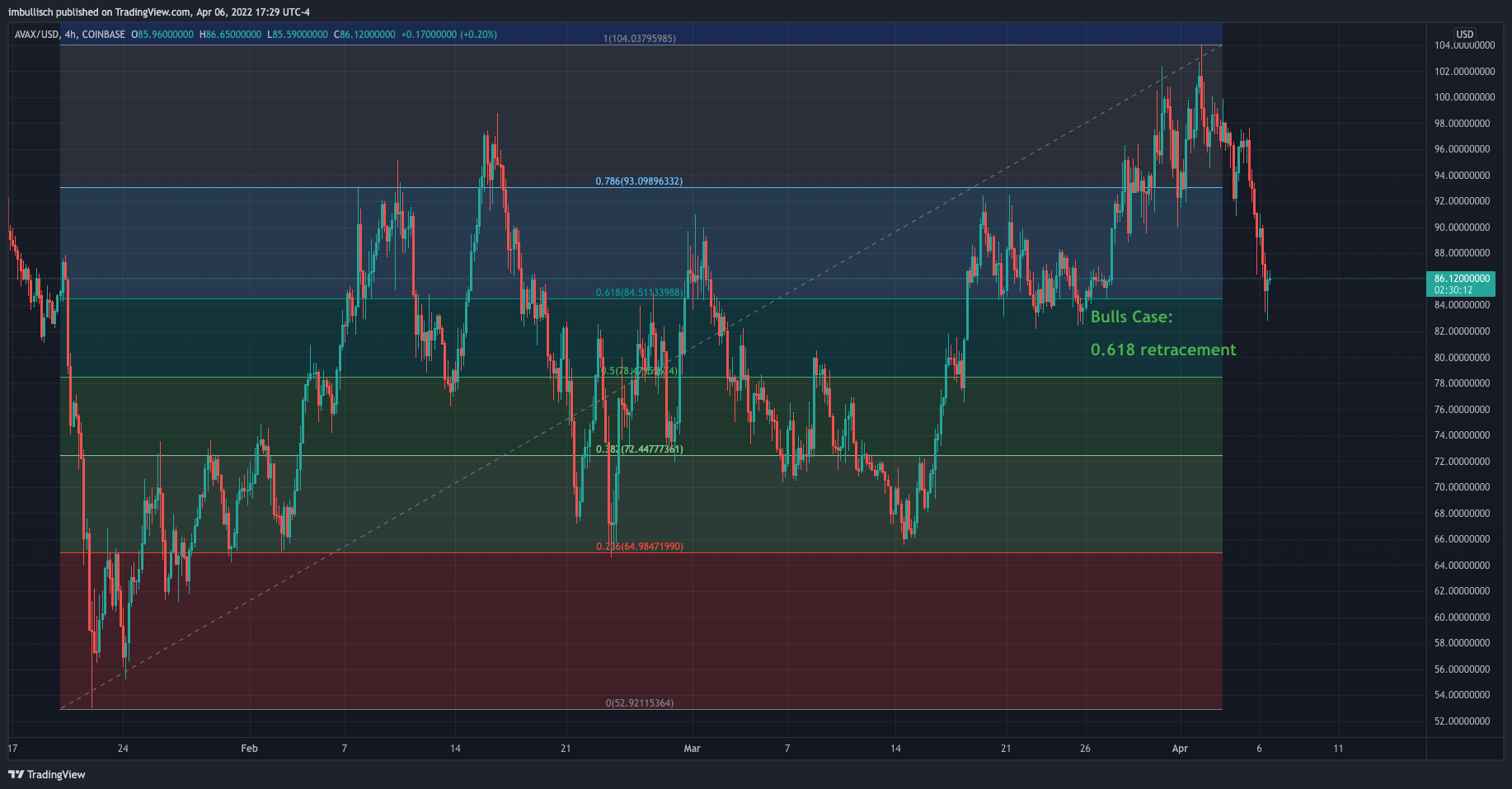Click the 'Mar' label on time axis
The width and height of the screenshot is (1512, 789).
[x=693, y=749]
